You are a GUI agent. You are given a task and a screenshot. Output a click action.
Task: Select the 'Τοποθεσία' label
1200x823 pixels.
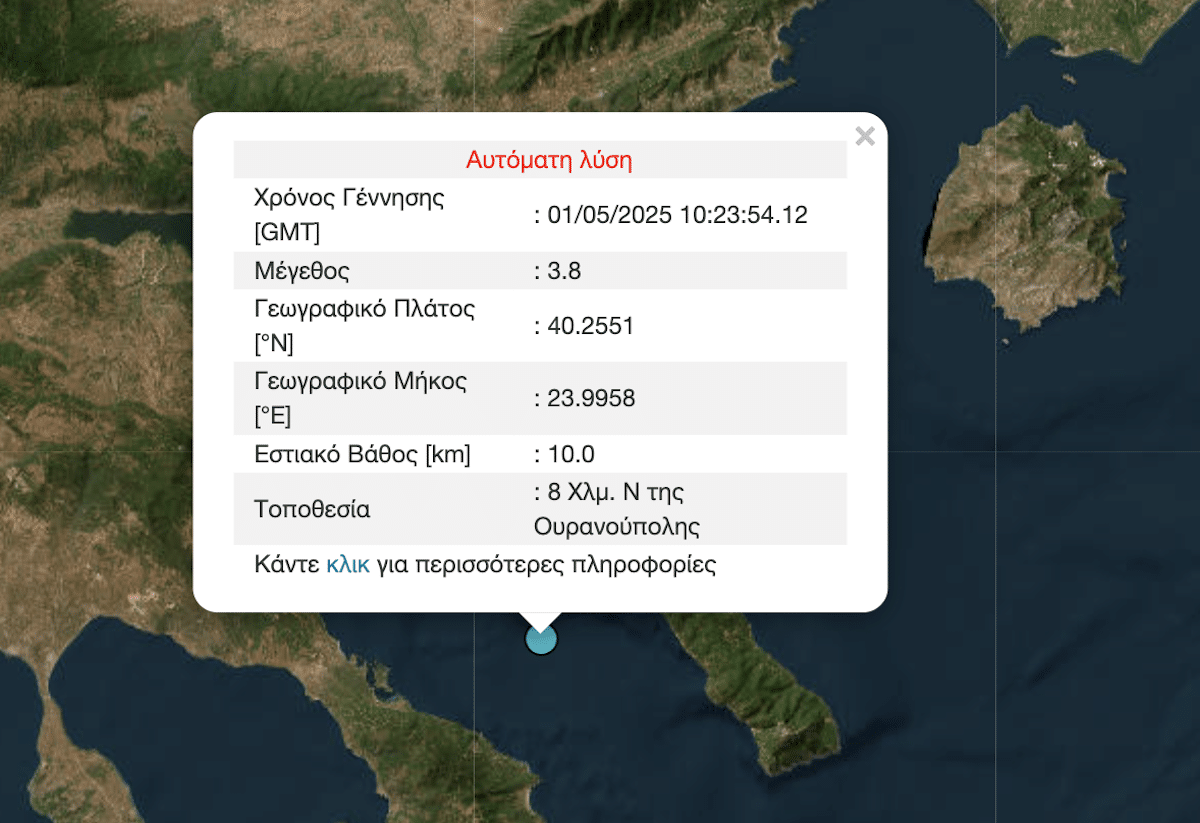coord(313,509)
